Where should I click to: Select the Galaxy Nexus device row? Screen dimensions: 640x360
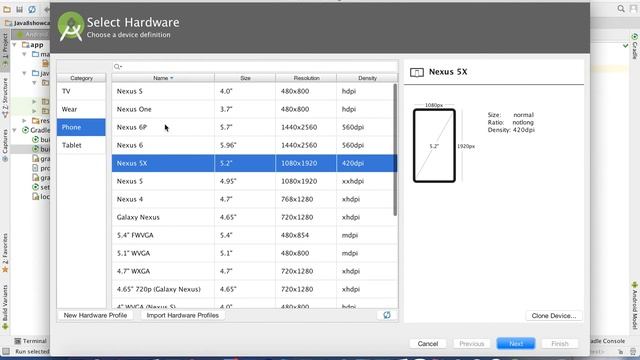(x=254, y=217)
